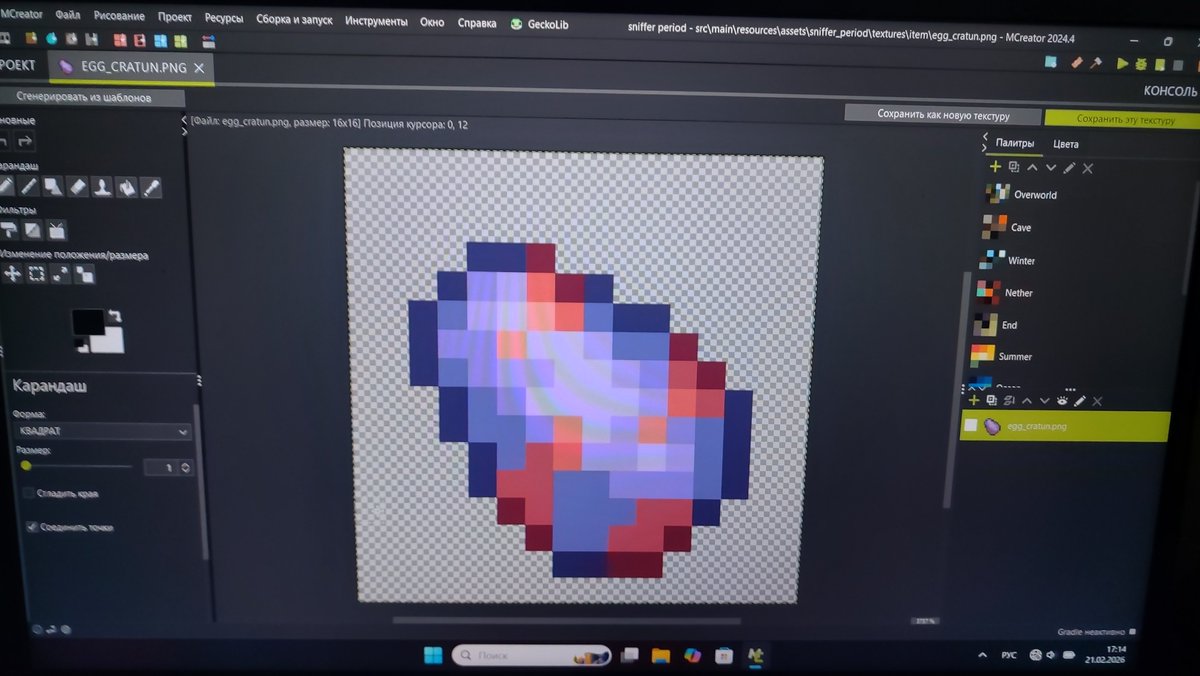Open palette editing with the pencil icon
Viewport: 1200px width, 676px height.
[1068, 168]
